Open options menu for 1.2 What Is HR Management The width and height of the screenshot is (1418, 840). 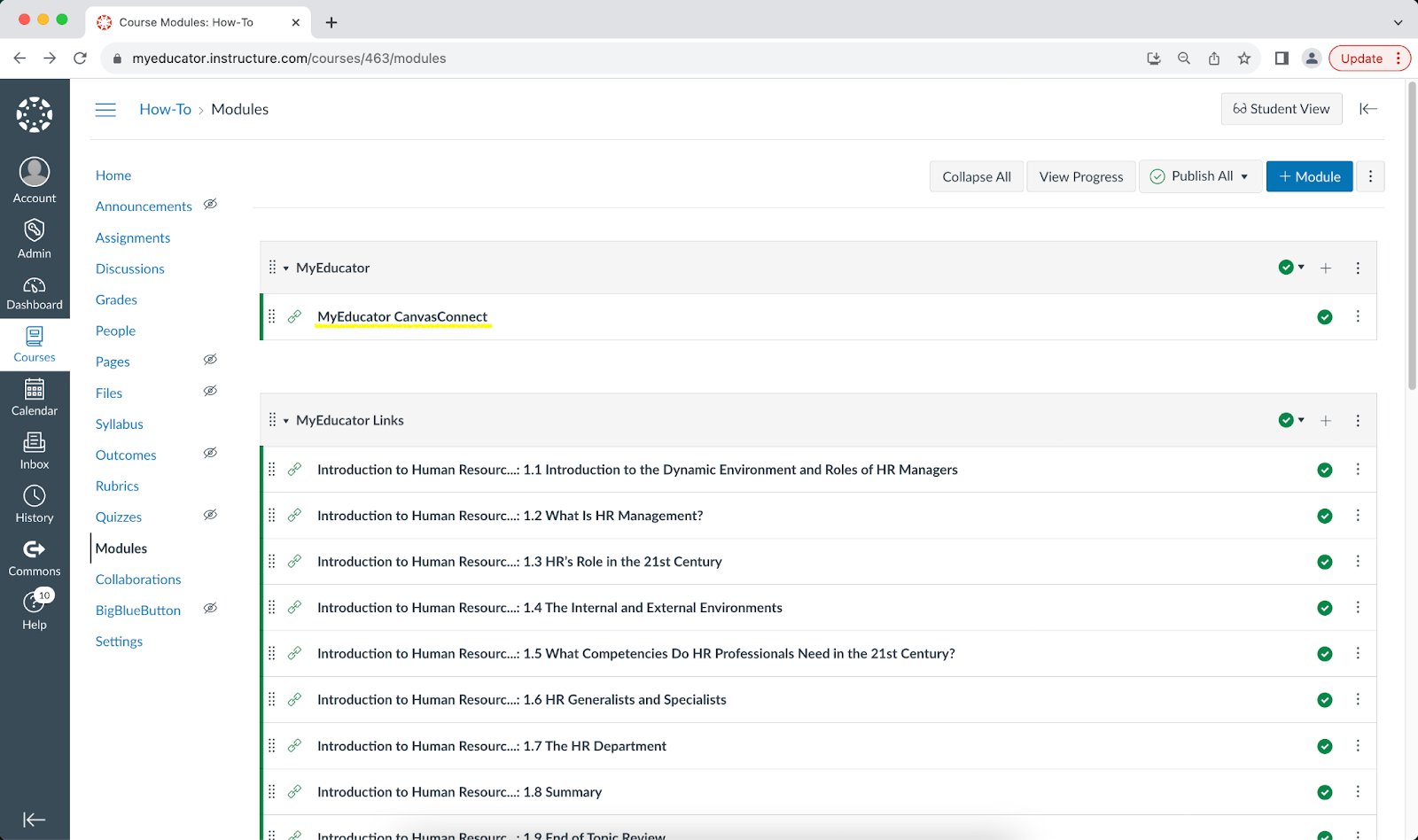(x=1358, y=516)
